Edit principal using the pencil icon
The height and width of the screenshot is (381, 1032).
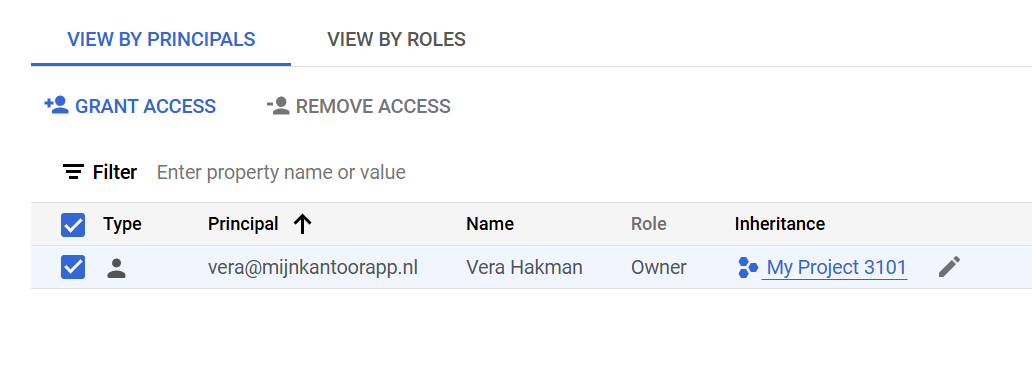(x=949, y=267)
